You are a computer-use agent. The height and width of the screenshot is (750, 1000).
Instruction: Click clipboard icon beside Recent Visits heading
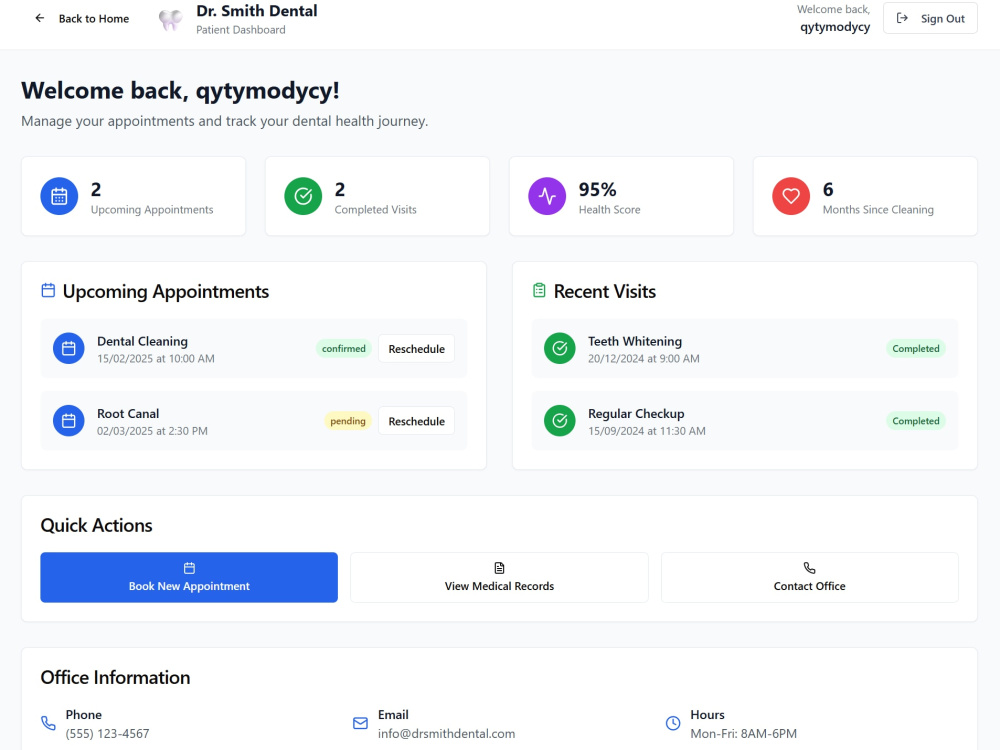tap(539, 291)
